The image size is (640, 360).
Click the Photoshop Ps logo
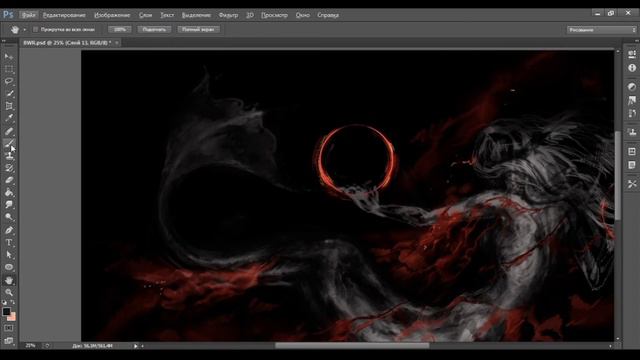tap(8, 15)
